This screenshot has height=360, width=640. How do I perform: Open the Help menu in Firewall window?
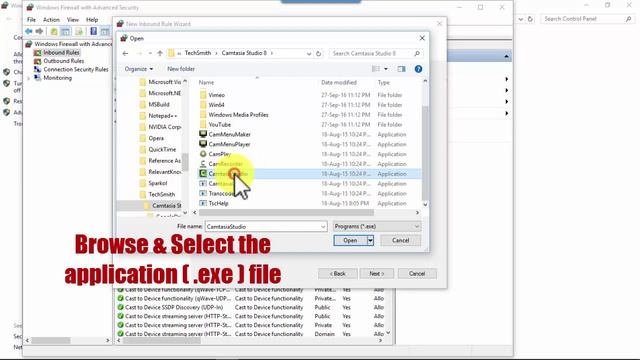(92, 20)
